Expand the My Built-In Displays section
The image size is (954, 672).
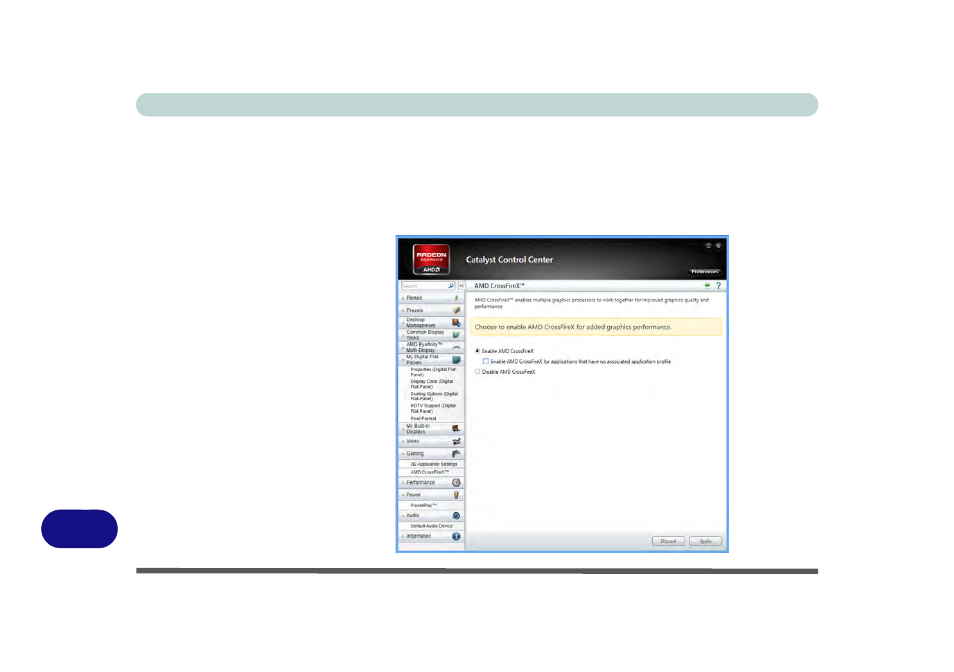coord(403,429)
